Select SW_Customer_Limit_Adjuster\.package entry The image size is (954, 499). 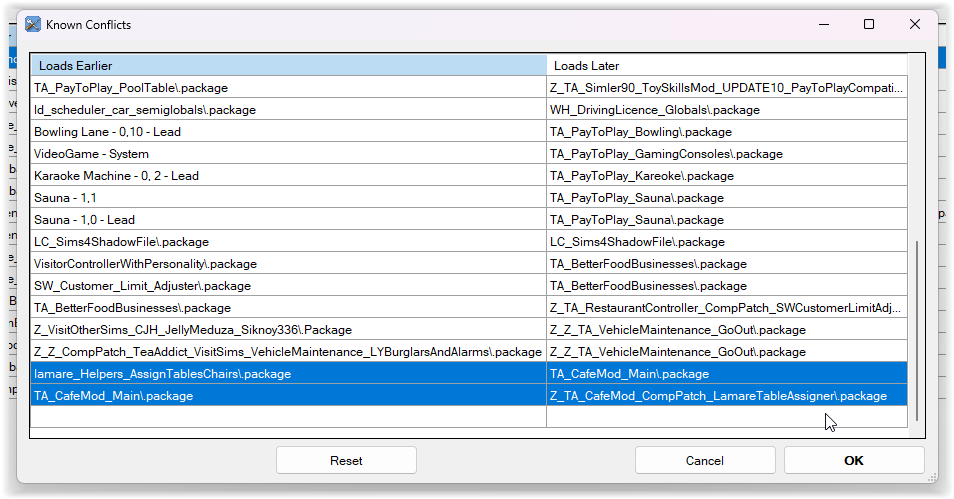[x=142, y=286]
